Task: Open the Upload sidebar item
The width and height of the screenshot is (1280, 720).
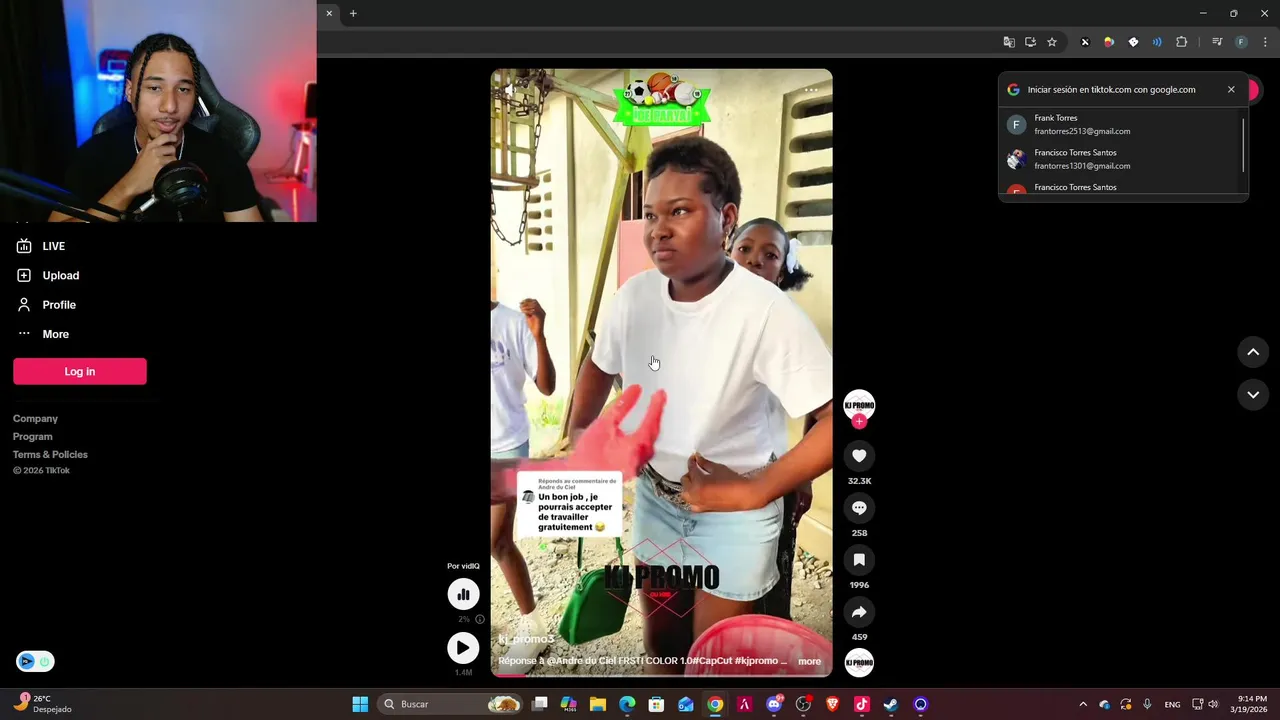Action: click(x=48, y=275)
